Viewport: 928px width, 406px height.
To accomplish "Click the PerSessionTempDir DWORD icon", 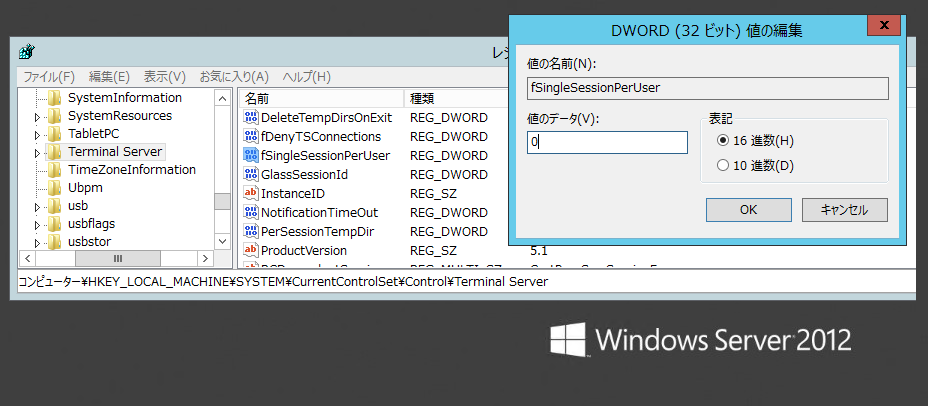I will pyautogui.click(x=251, y=231).
